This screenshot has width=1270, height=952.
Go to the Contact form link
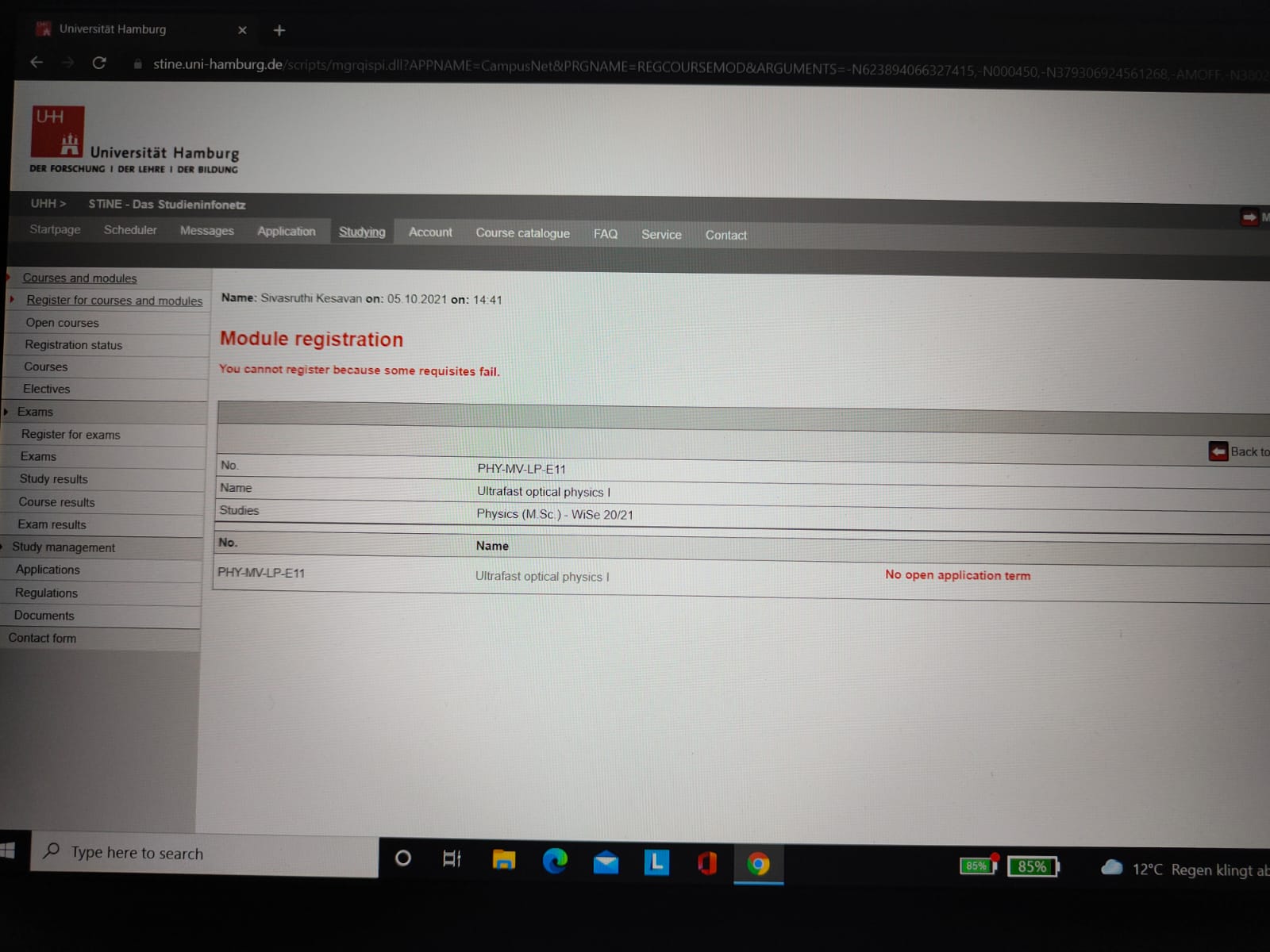42,638
